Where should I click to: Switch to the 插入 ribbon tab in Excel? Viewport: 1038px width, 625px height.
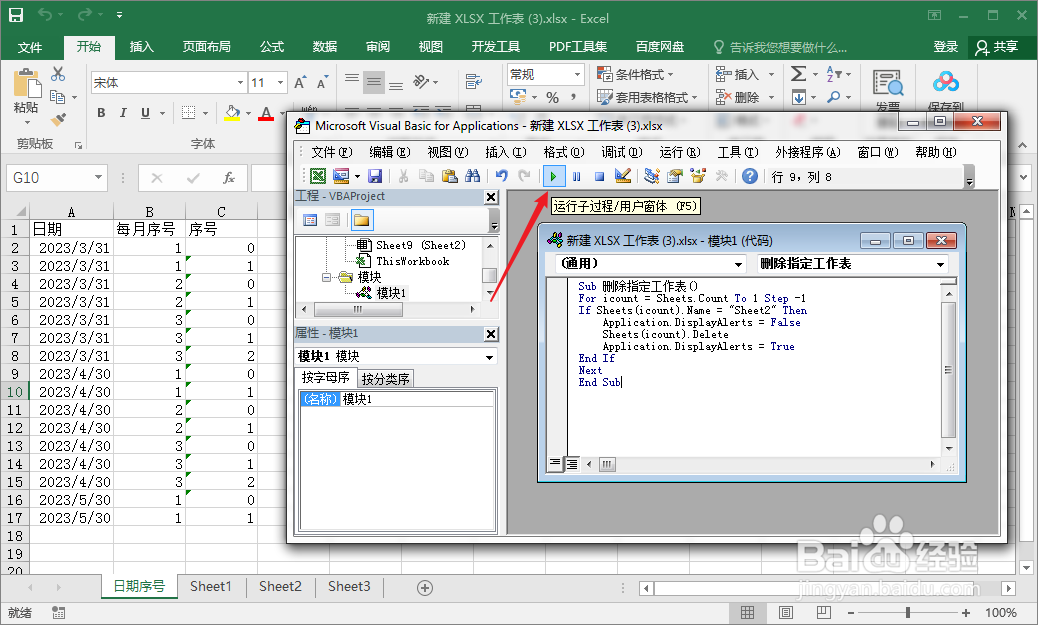coord(141,47)
